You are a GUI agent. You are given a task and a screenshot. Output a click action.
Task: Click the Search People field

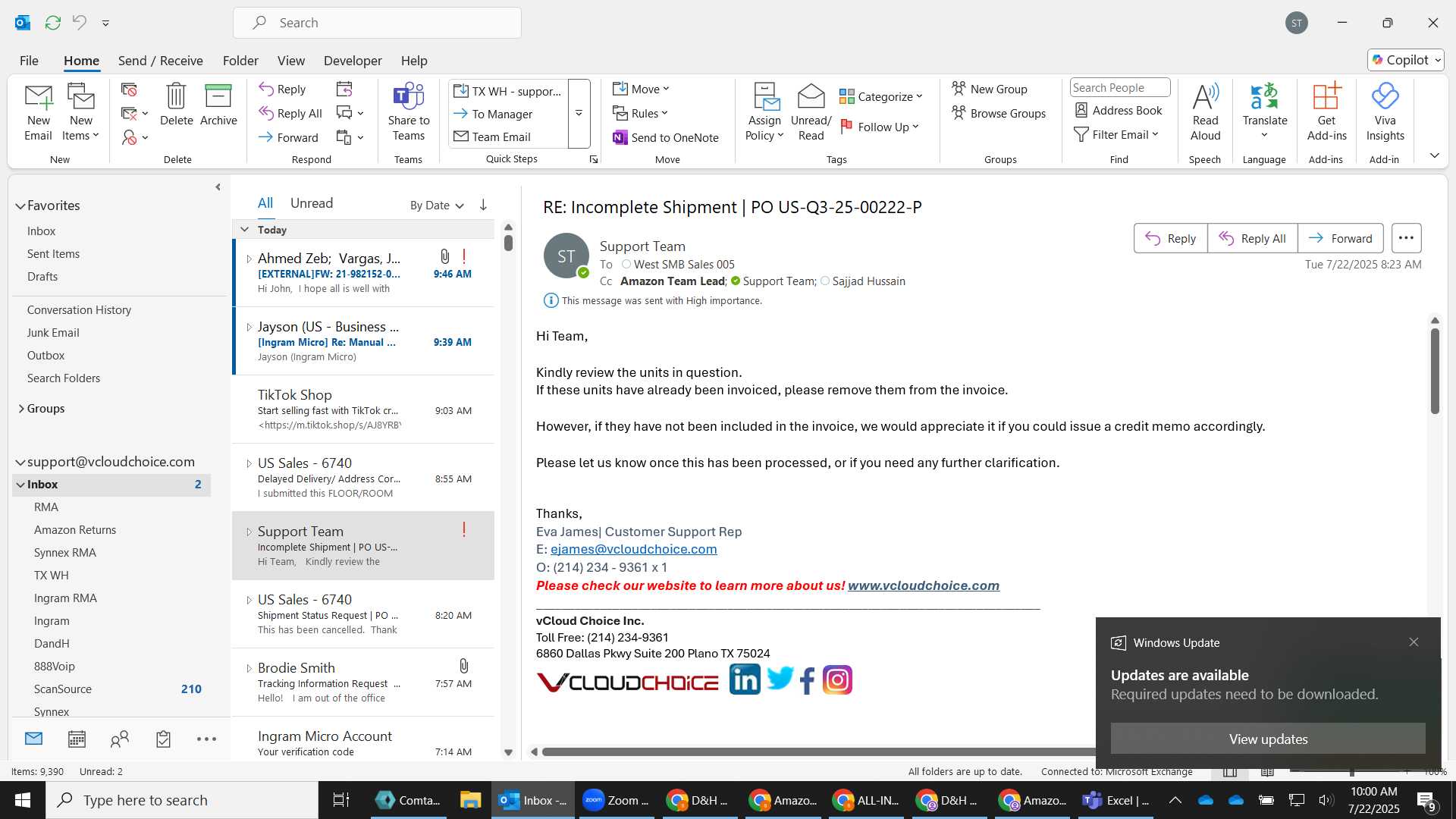pos(1119,88)
